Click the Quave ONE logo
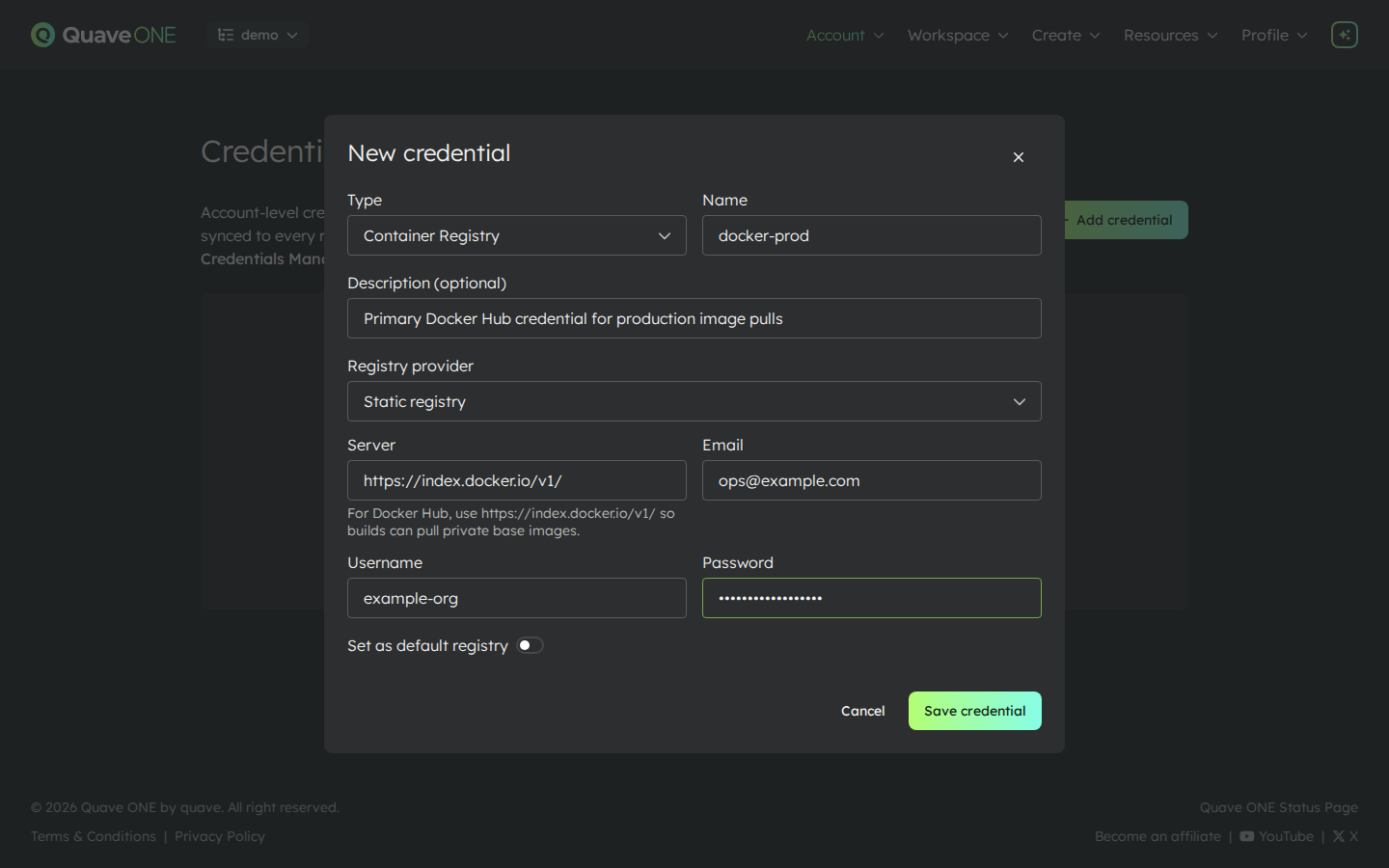Viewport: 1389px width, 868px height. coord(103,35)
